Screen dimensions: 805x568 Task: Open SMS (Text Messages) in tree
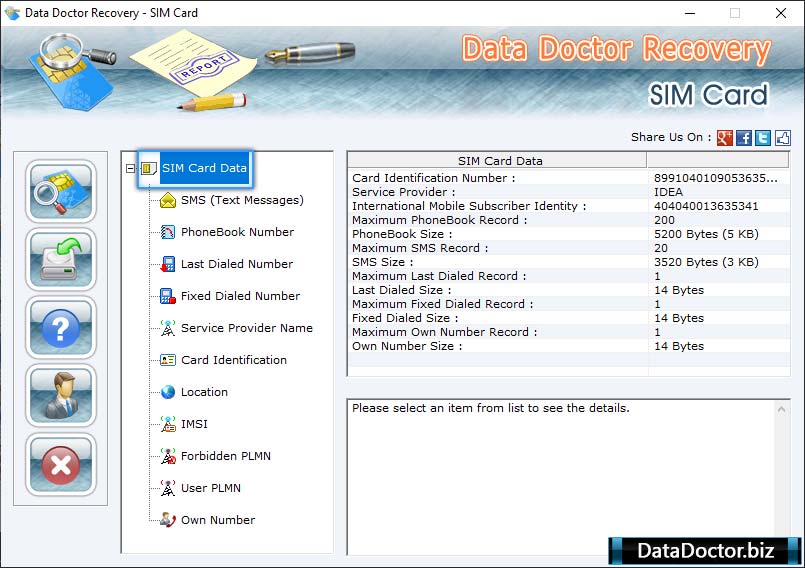coord(241,200)
